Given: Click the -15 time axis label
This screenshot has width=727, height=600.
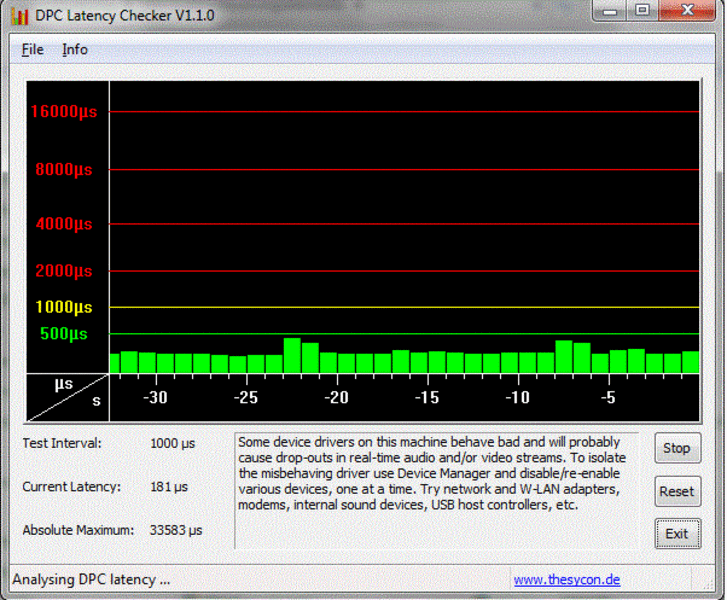Looking at the screenshot, I should [x=427, y=397].
